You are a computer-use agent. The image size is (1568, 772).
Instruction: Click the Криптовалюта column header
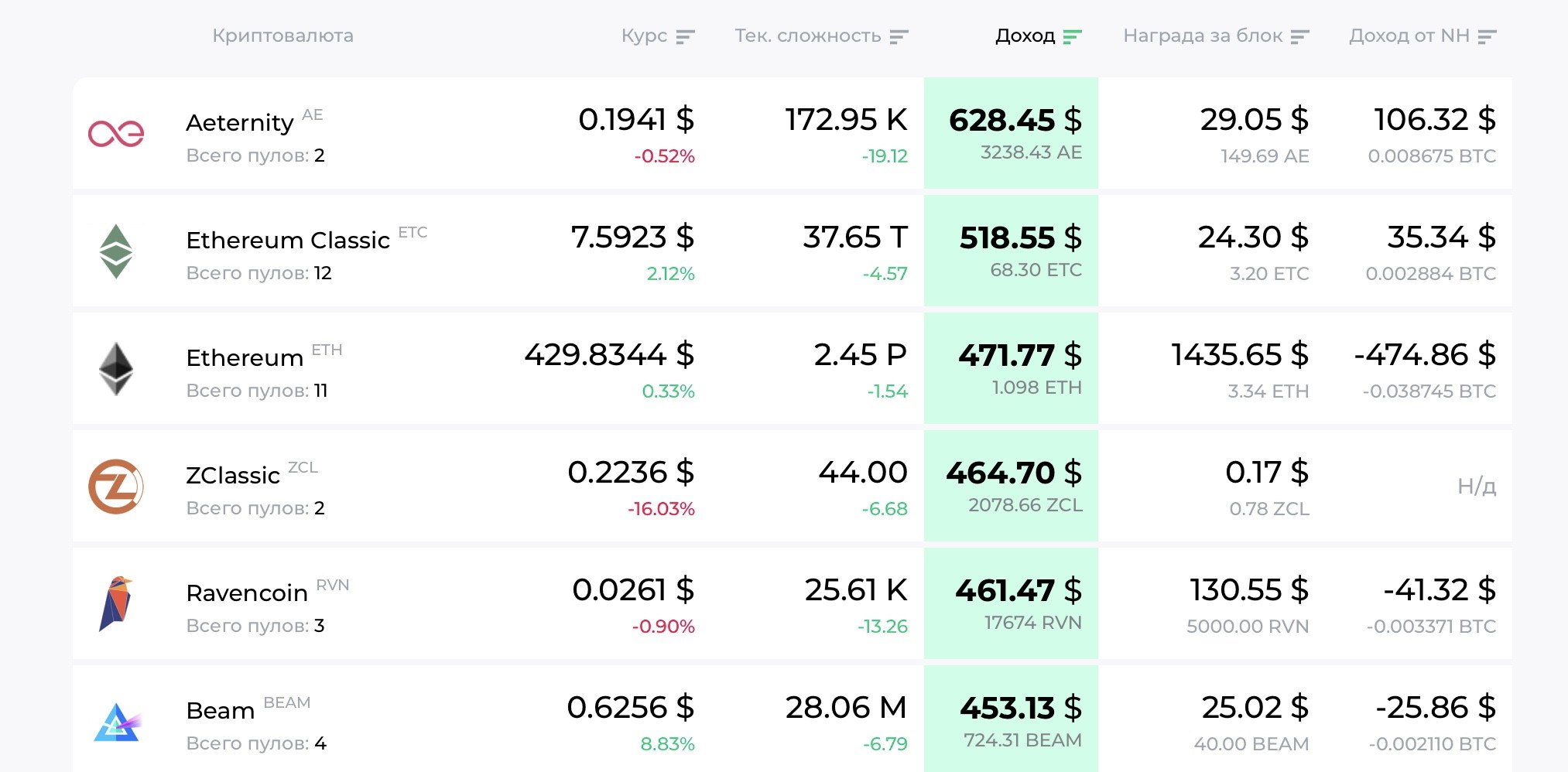pos(282,36)
